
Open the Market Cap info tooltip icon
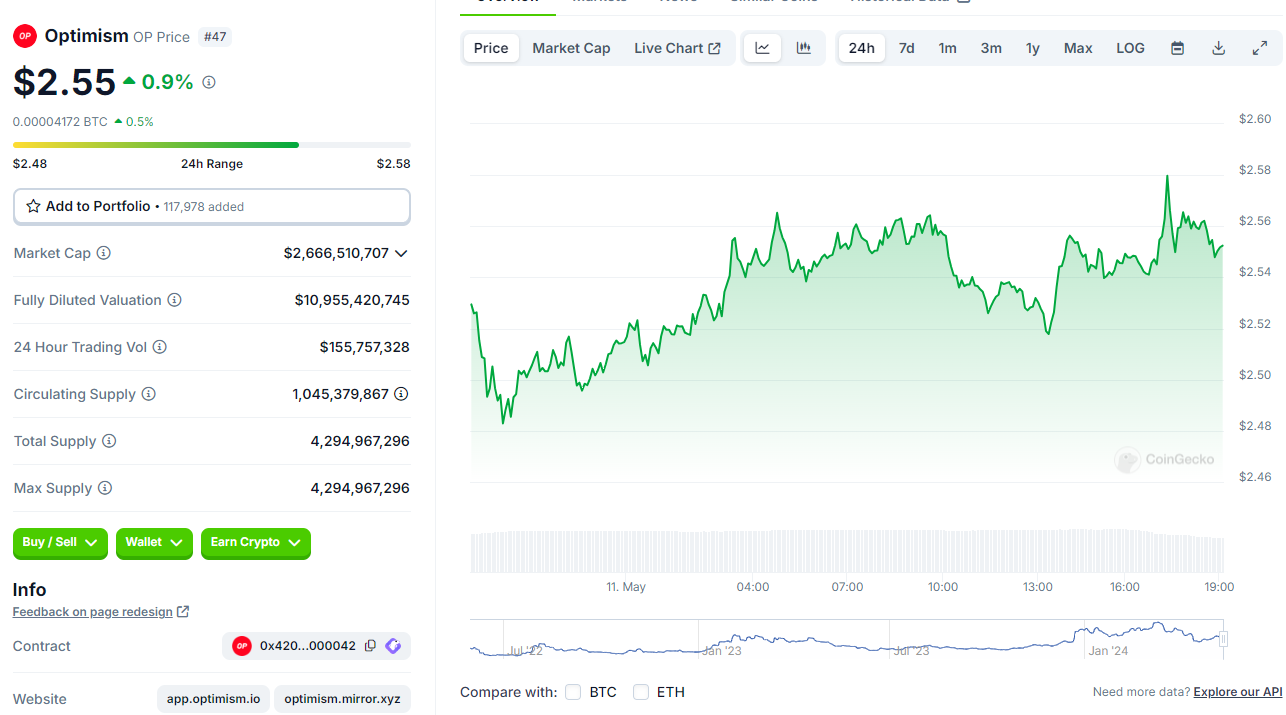click(104, 253)
